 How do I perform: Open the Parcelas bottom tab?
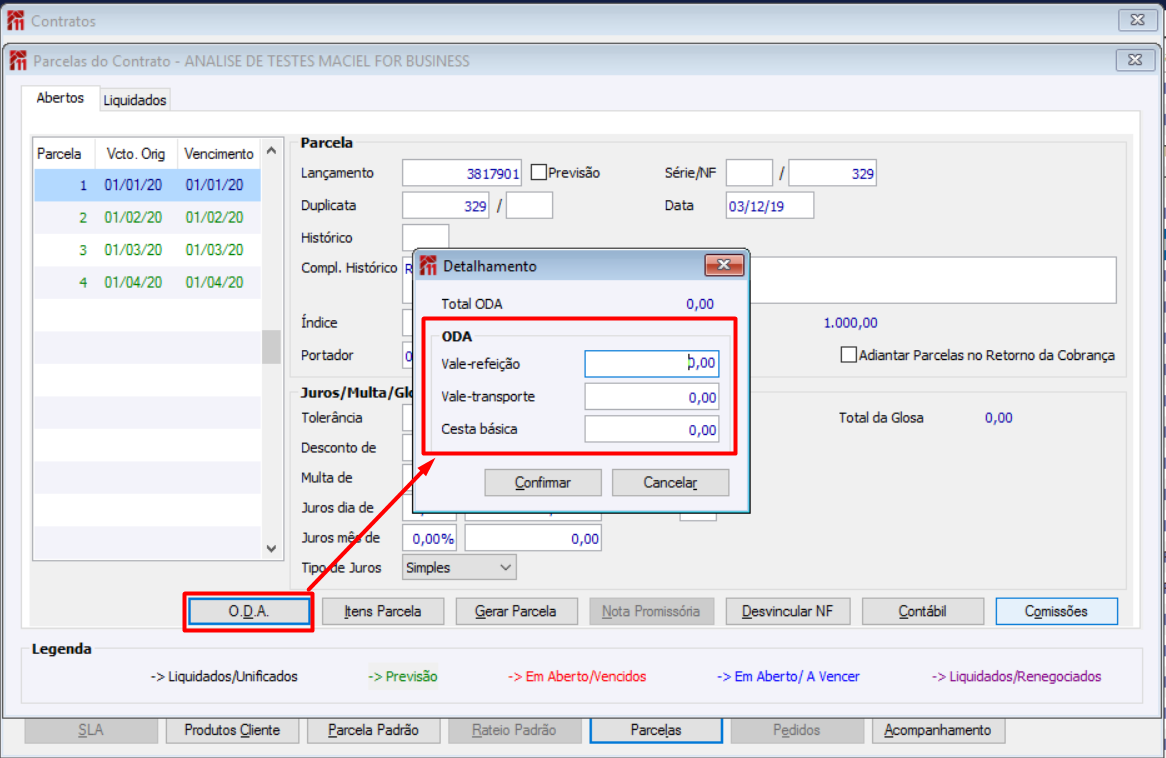click(656, 730)
